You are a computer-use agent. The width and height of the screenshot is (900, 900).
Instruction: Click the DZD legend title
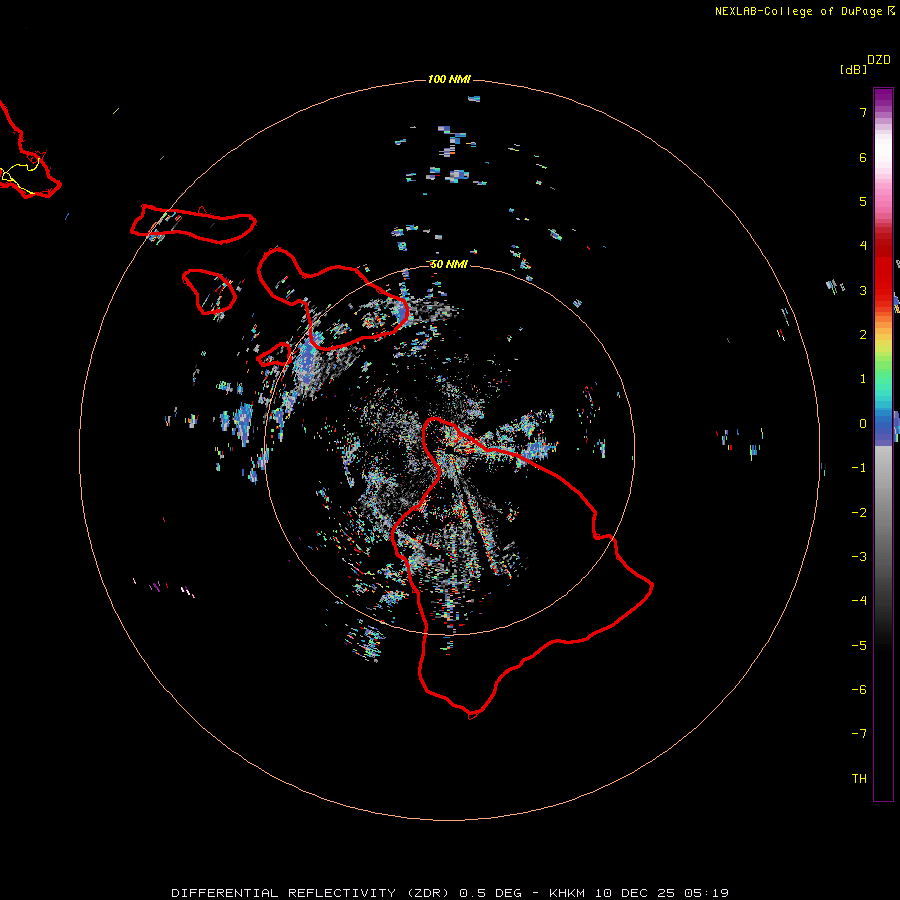point(879,60)
